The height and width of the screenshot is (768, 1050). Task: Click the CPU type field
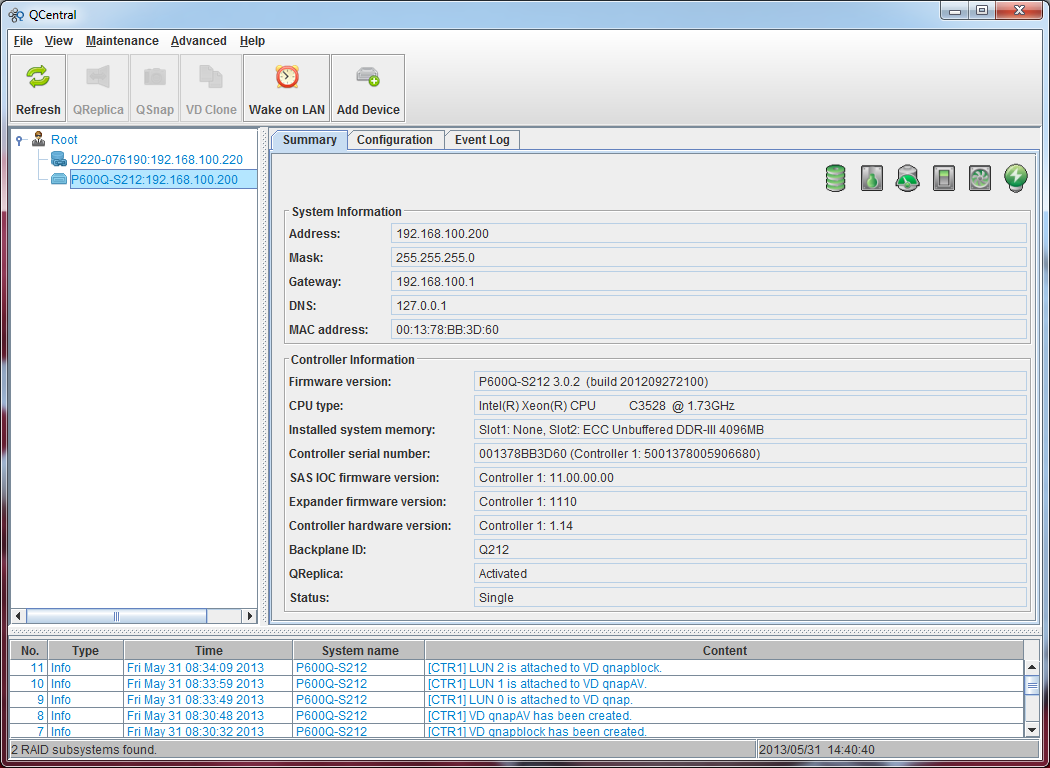[x=750, y=406]
